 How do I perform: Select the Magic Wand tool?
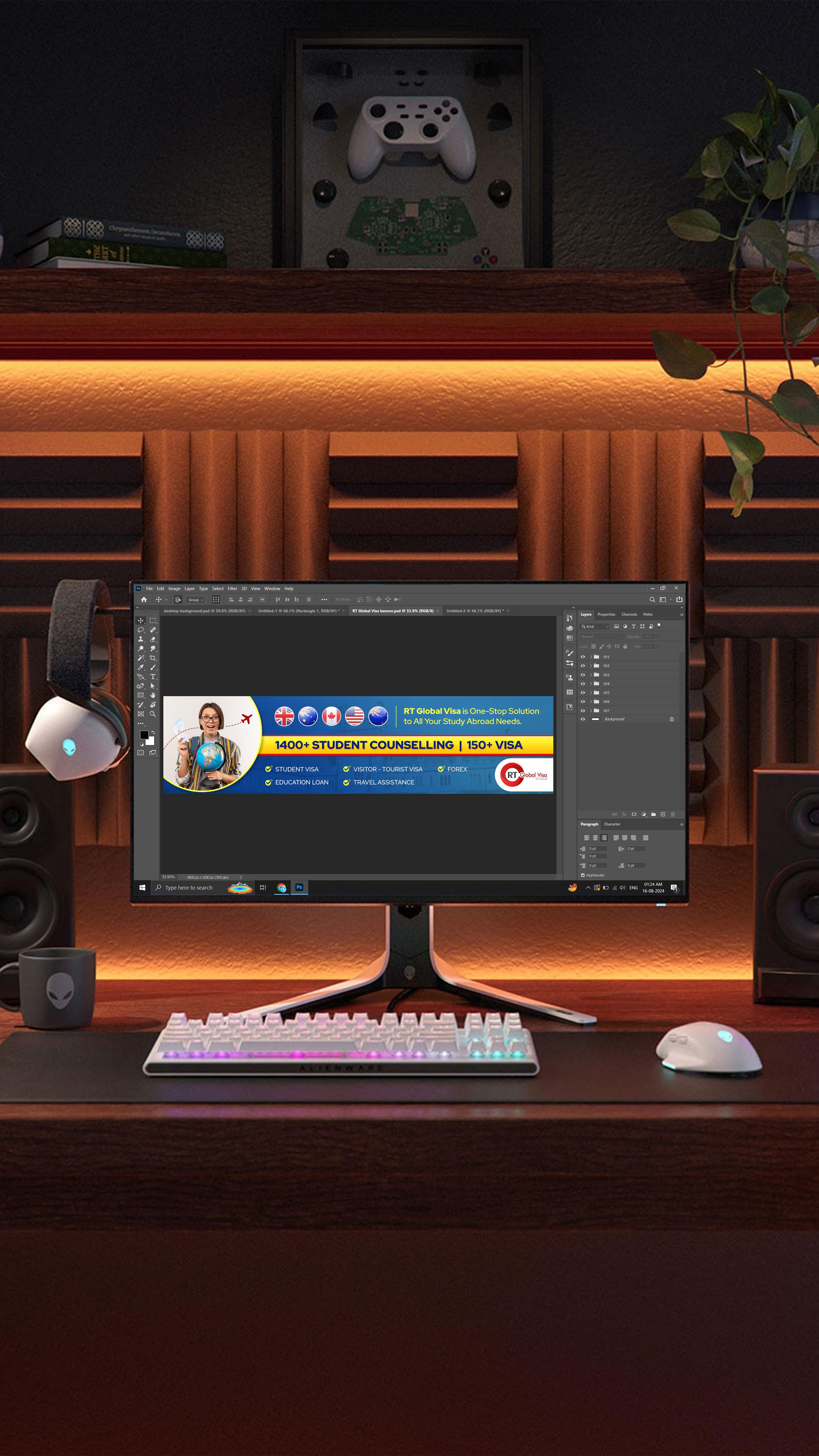tap(141, 658)
